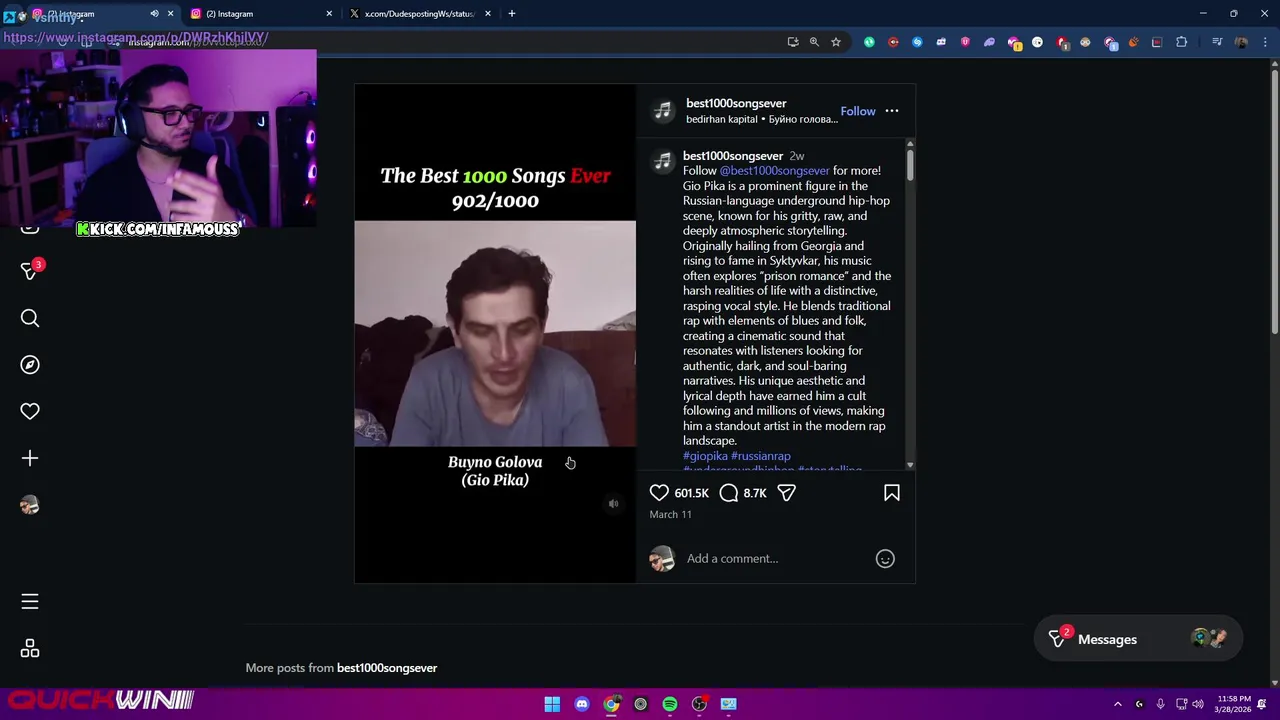
Task: Create a new post with plus icon
Action: pyautogui.click(x=30, y=458)
